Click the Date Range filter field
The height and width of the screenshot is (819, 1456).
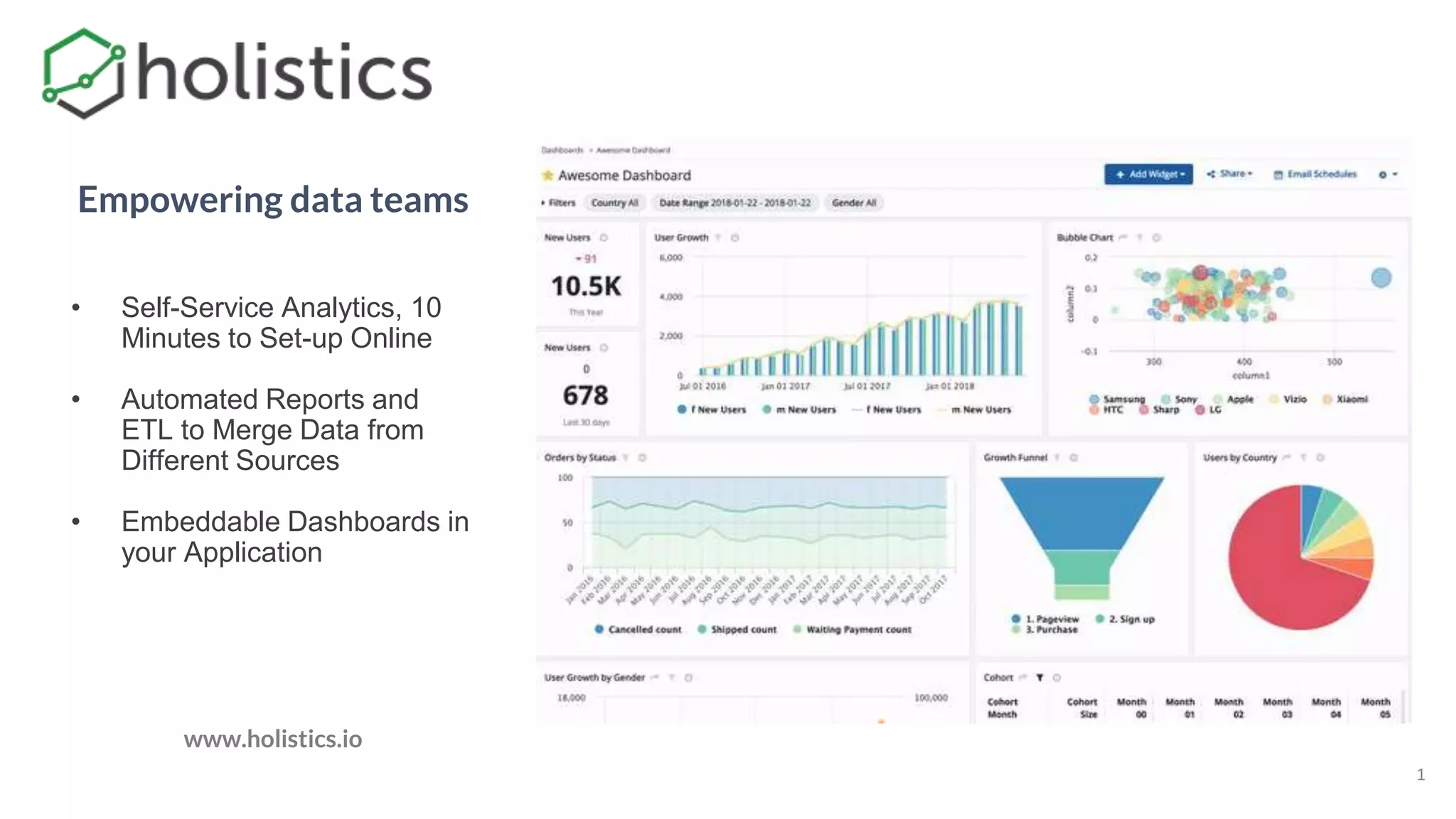[x=734, y=203]
